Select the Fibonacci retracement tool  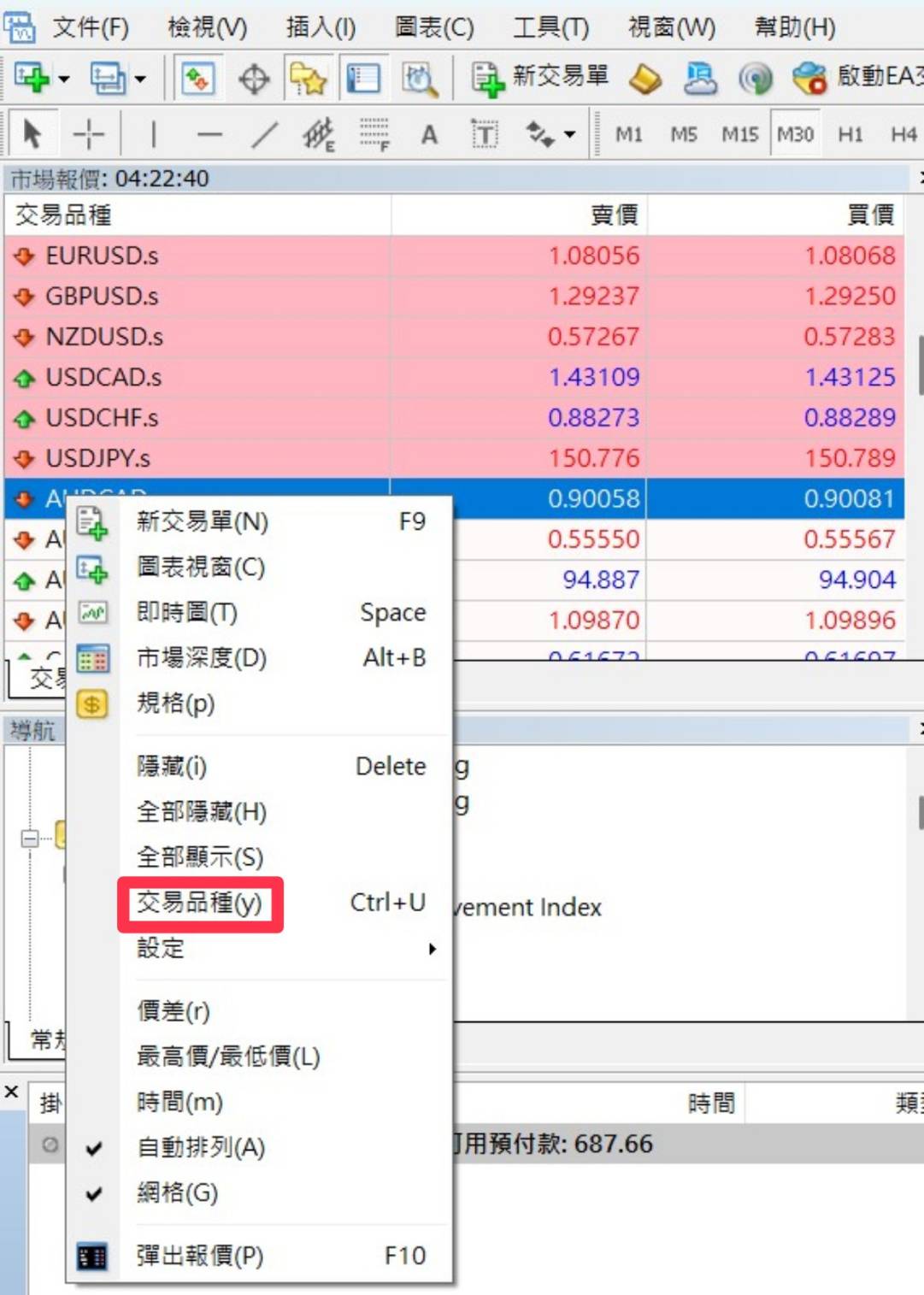(374, 134)
